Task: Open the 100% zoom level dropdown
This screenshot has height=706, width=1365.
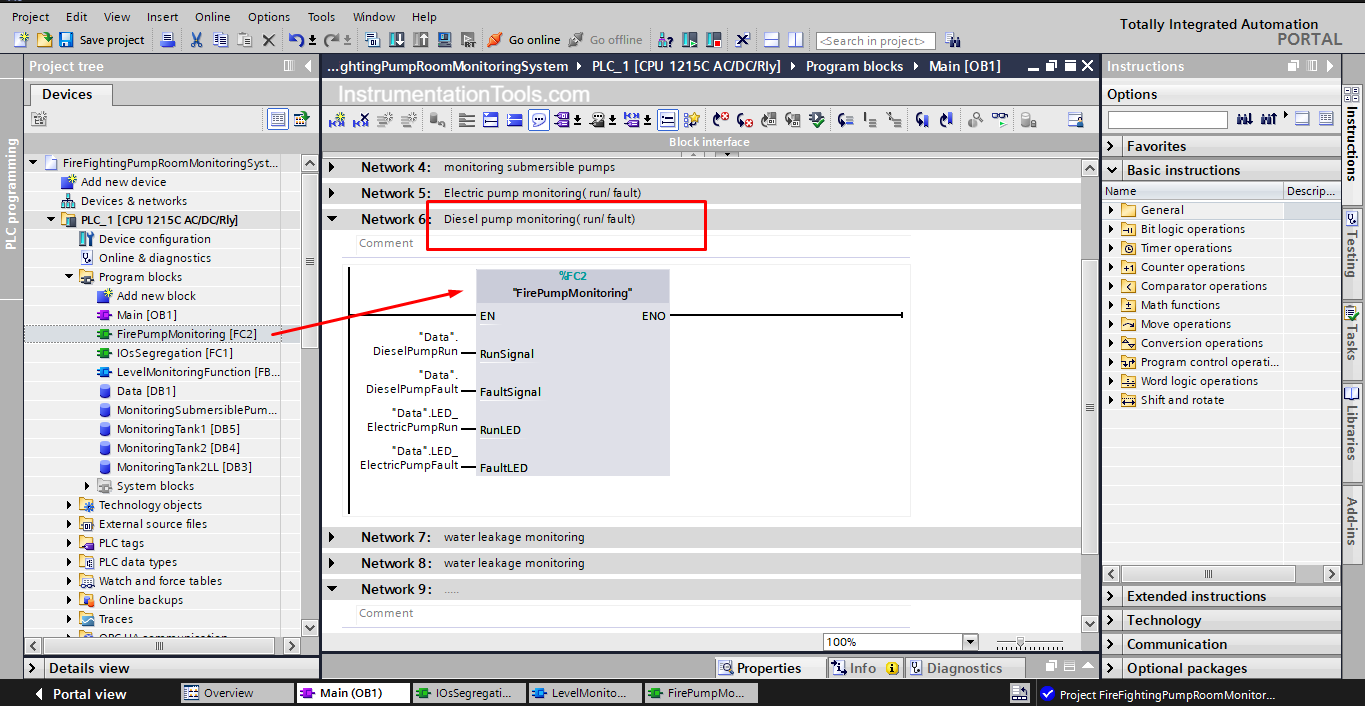Action: pos(969,642)
